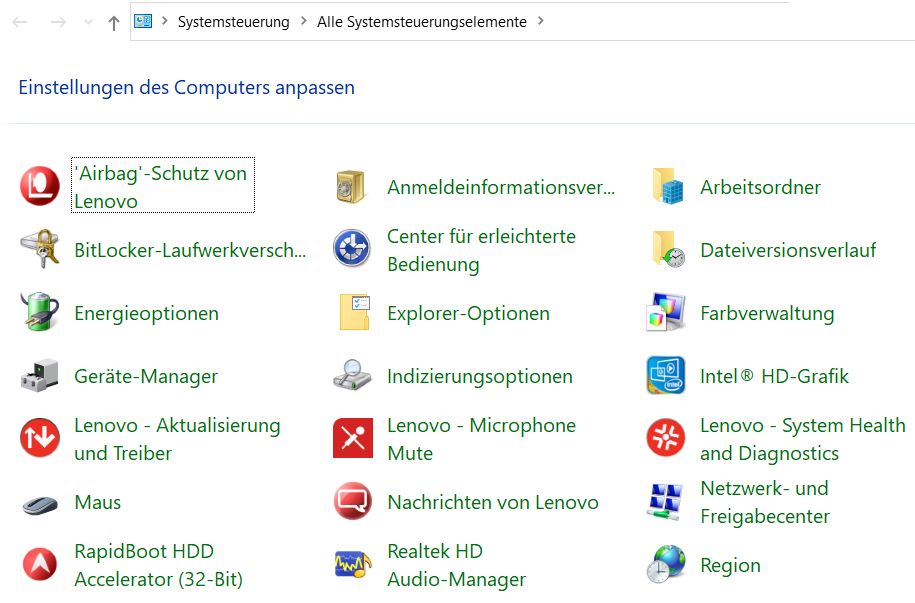Open Center für erleichterte Bedienung link
The width and height of the screenshot is (915, 603).
pos(481,250)
